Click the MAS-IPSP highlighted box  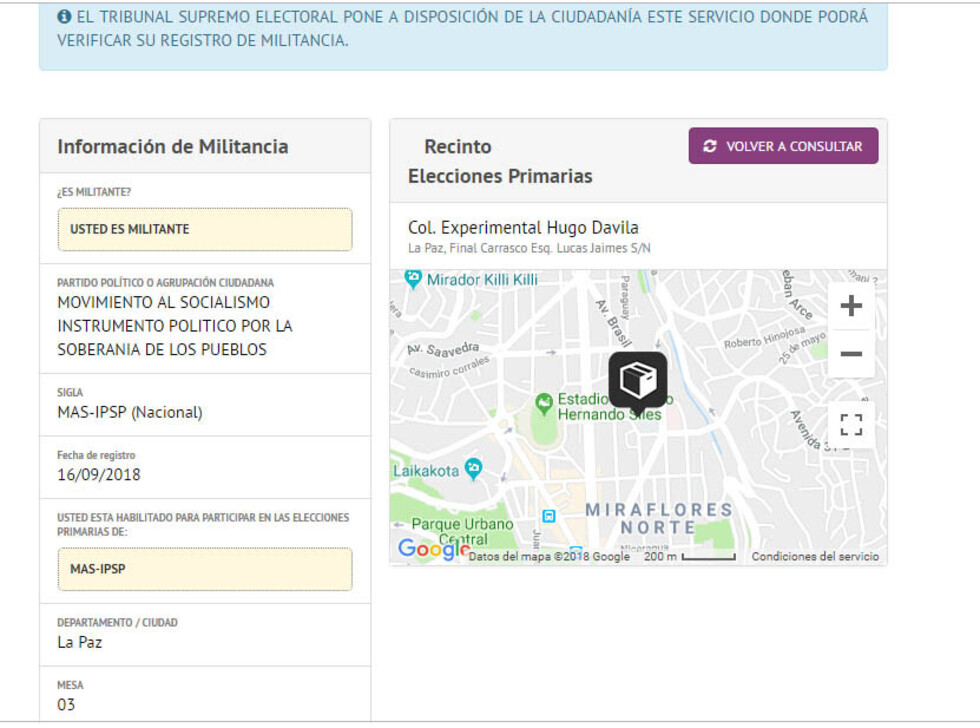pos(205,569)
